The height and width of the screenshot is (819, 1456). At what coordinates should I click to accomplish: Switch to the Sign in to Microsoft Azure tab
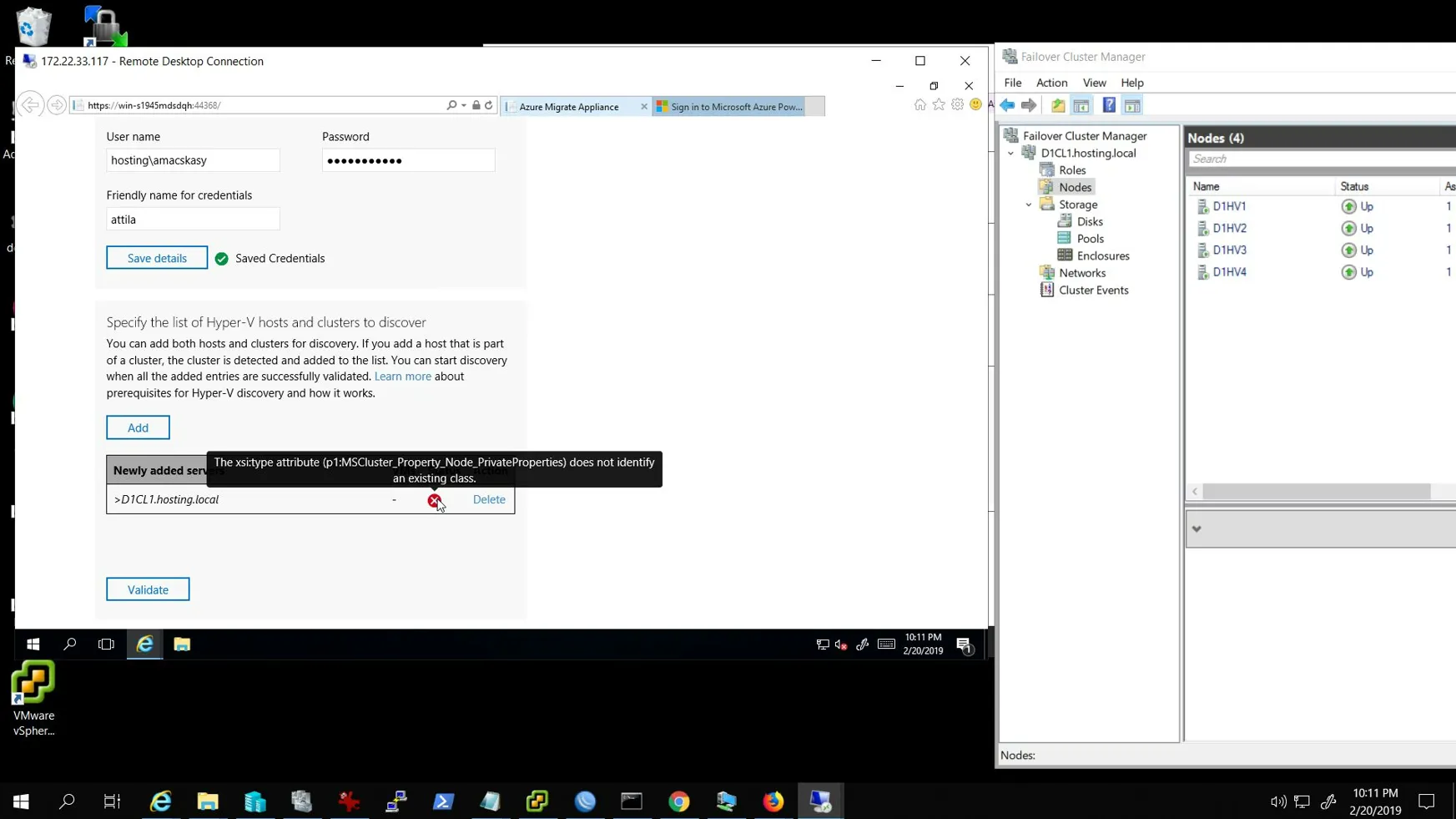point(729,107)
